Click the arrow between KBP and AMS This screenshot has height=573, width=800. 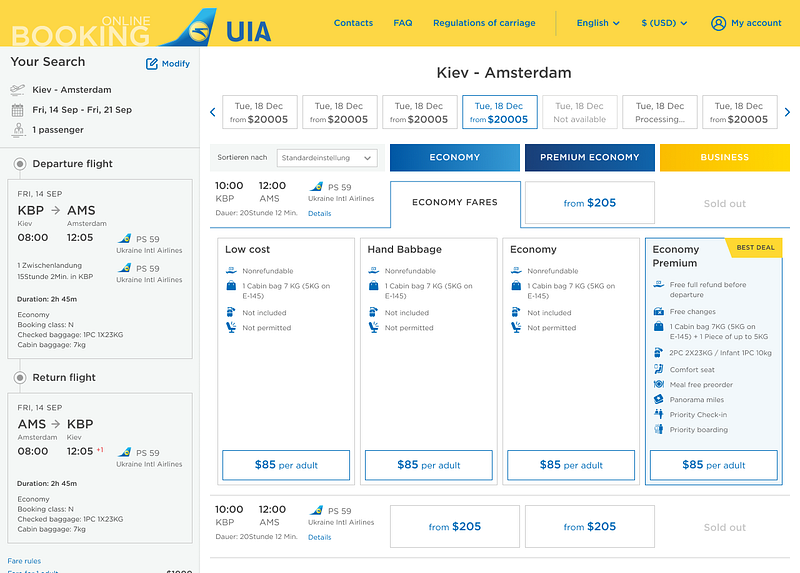56,210
